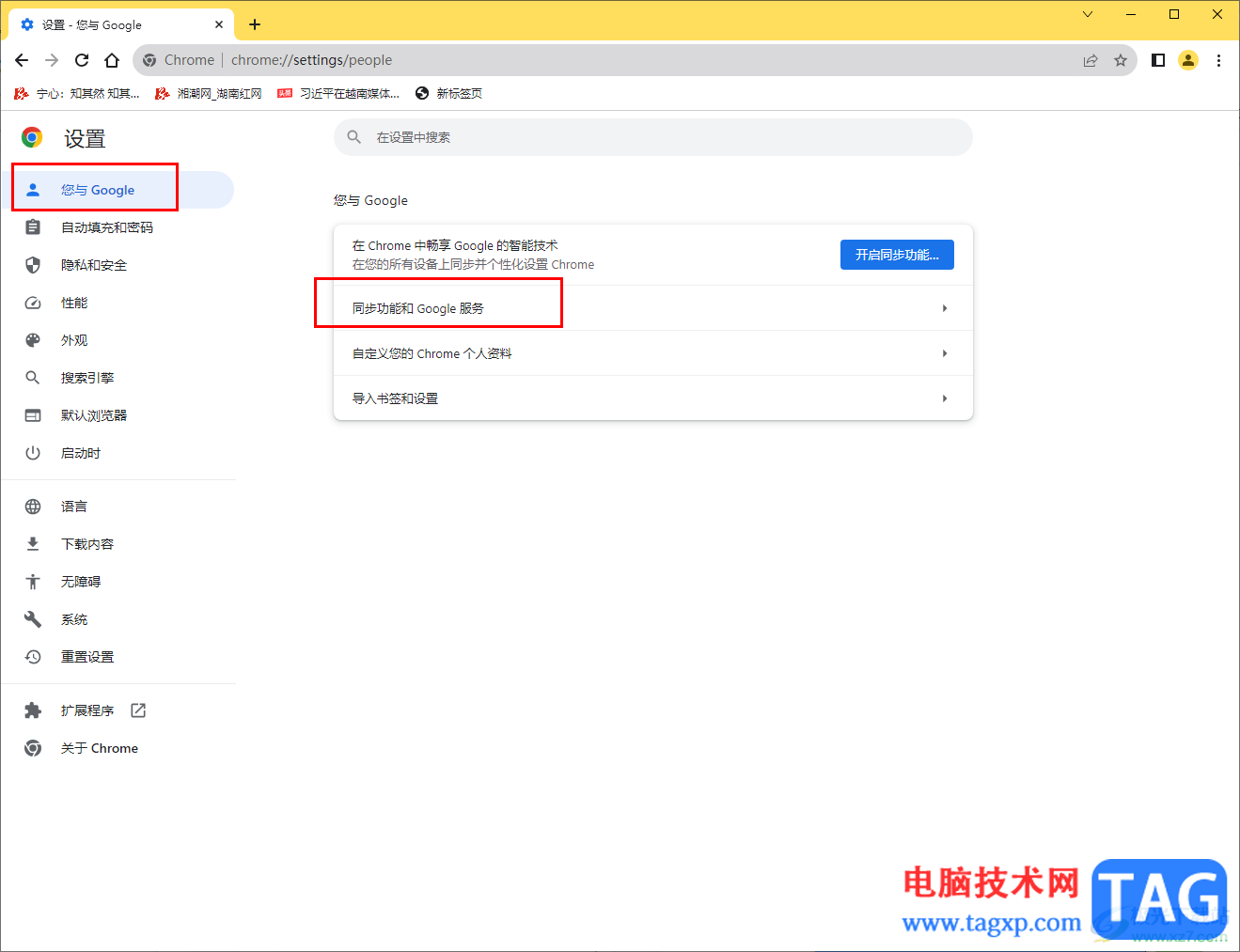This screenshot has height=952, width=1240.
Task: Expand 自定义您的 Chrome 个人资料 row arrow
Action: click(945, 353)
